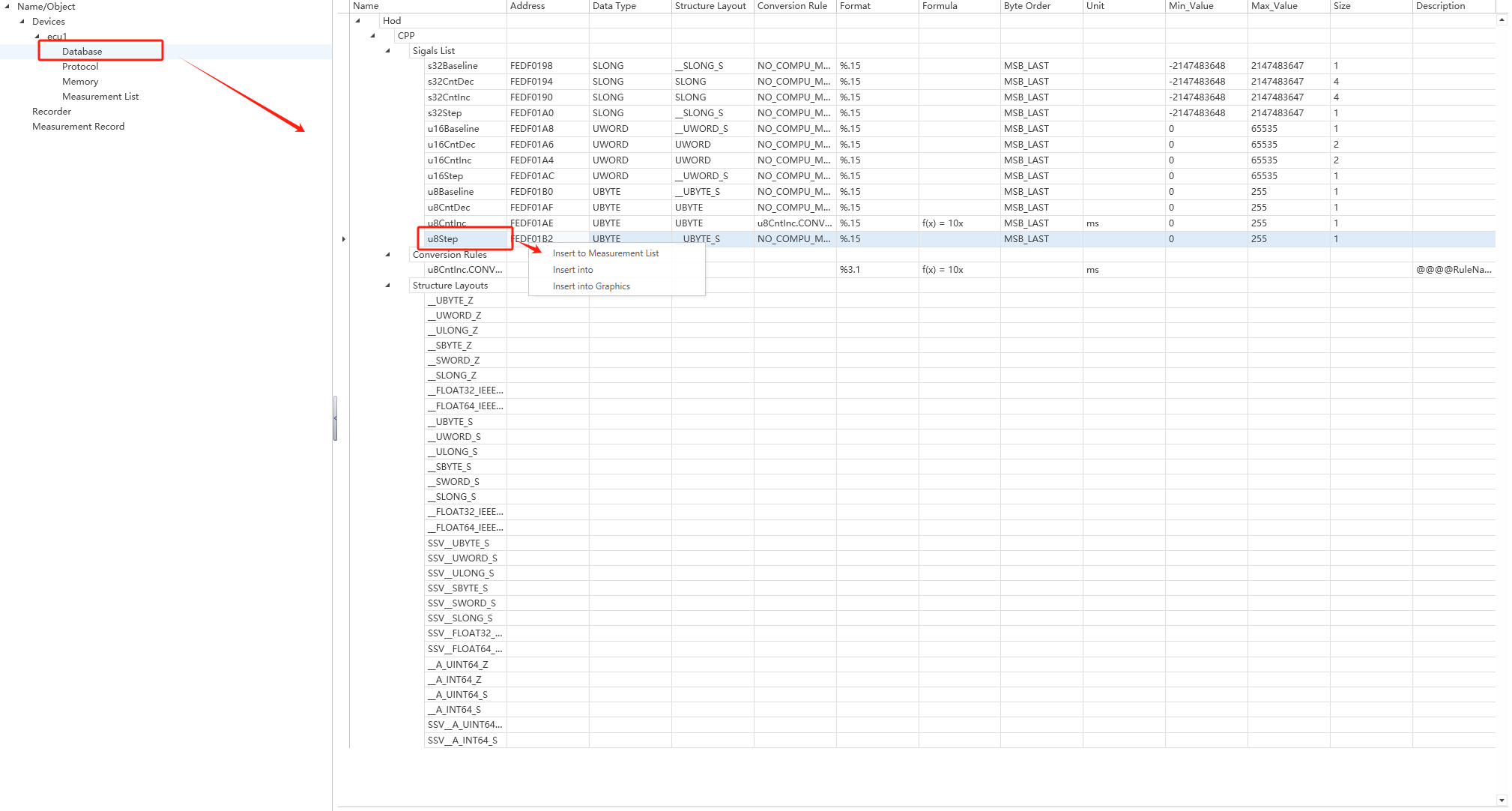
Task: Open the Measurement List tree item
Action: pyautogui.click(x=100, y=96)
